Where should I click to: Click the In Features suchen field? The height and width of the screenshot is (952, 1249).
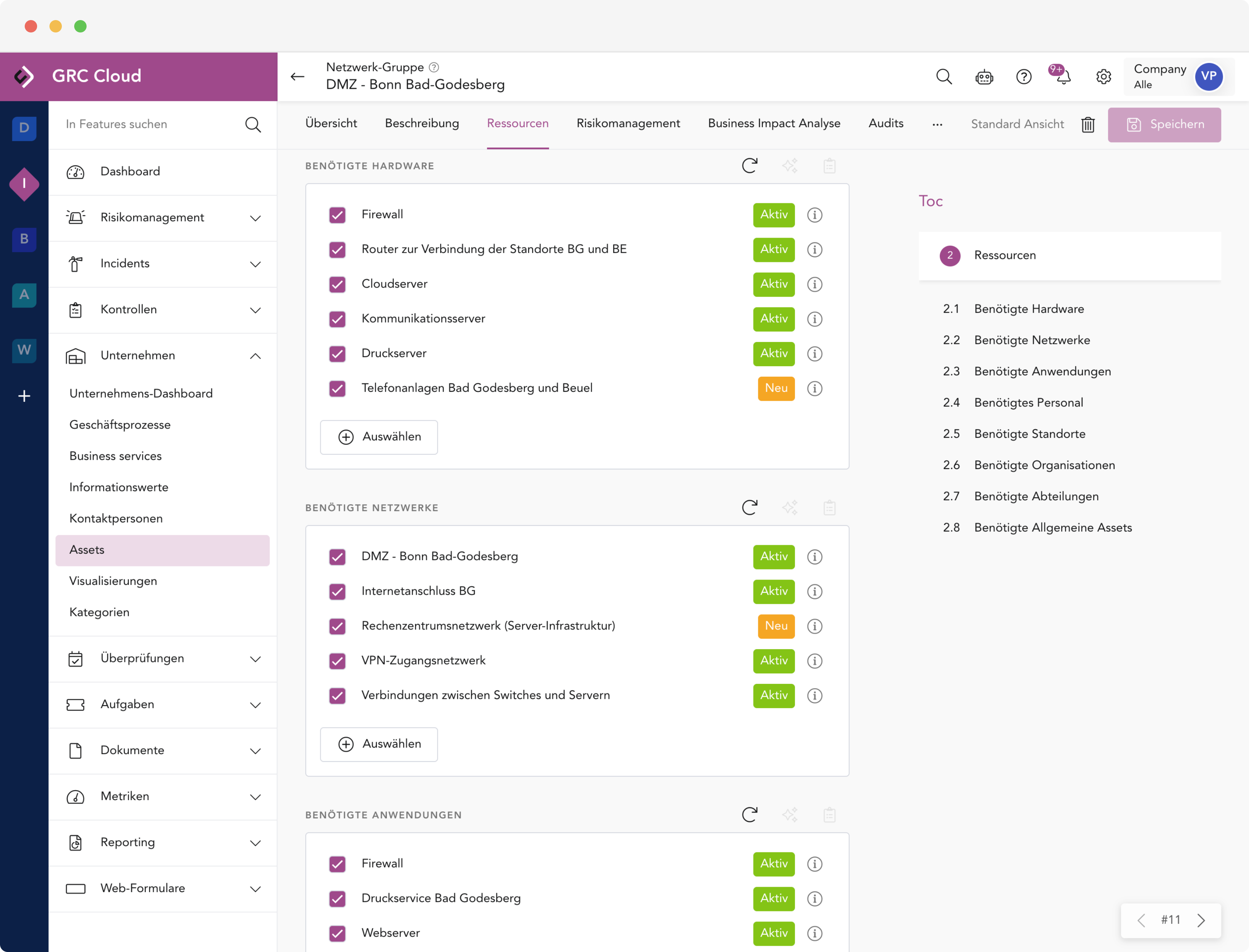[150, 125]
